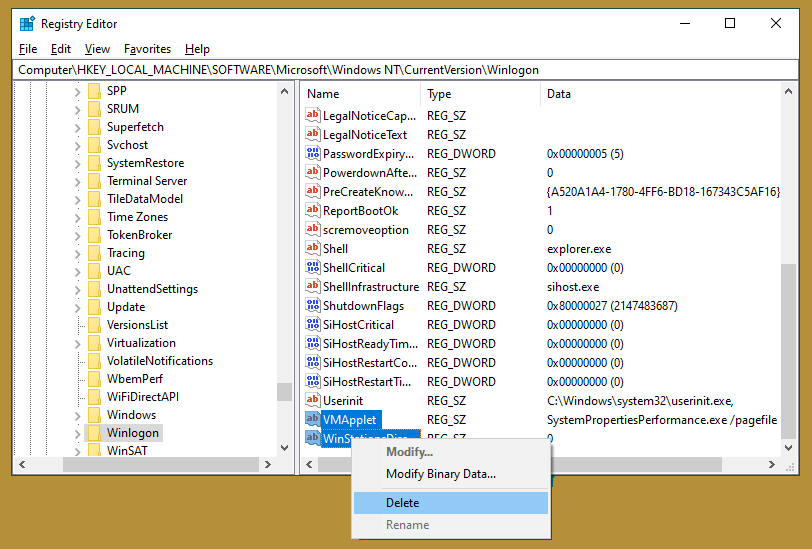Click the VMApplet string value icon
The width and height of the screenshot is (812, 549).
tap(312, 419)
